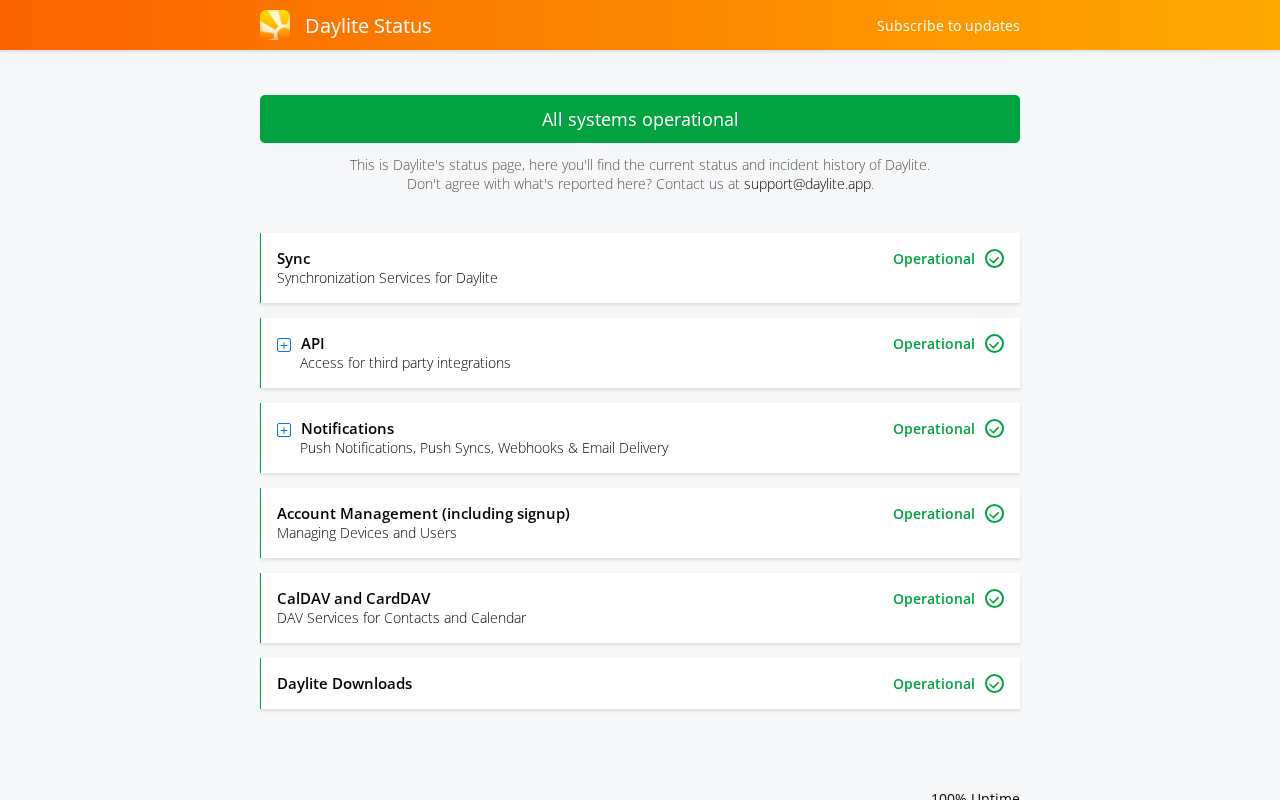Viewport: 1280px width, 800px height.
Task: Select the Sync service row title
Action: click(293, 259)
